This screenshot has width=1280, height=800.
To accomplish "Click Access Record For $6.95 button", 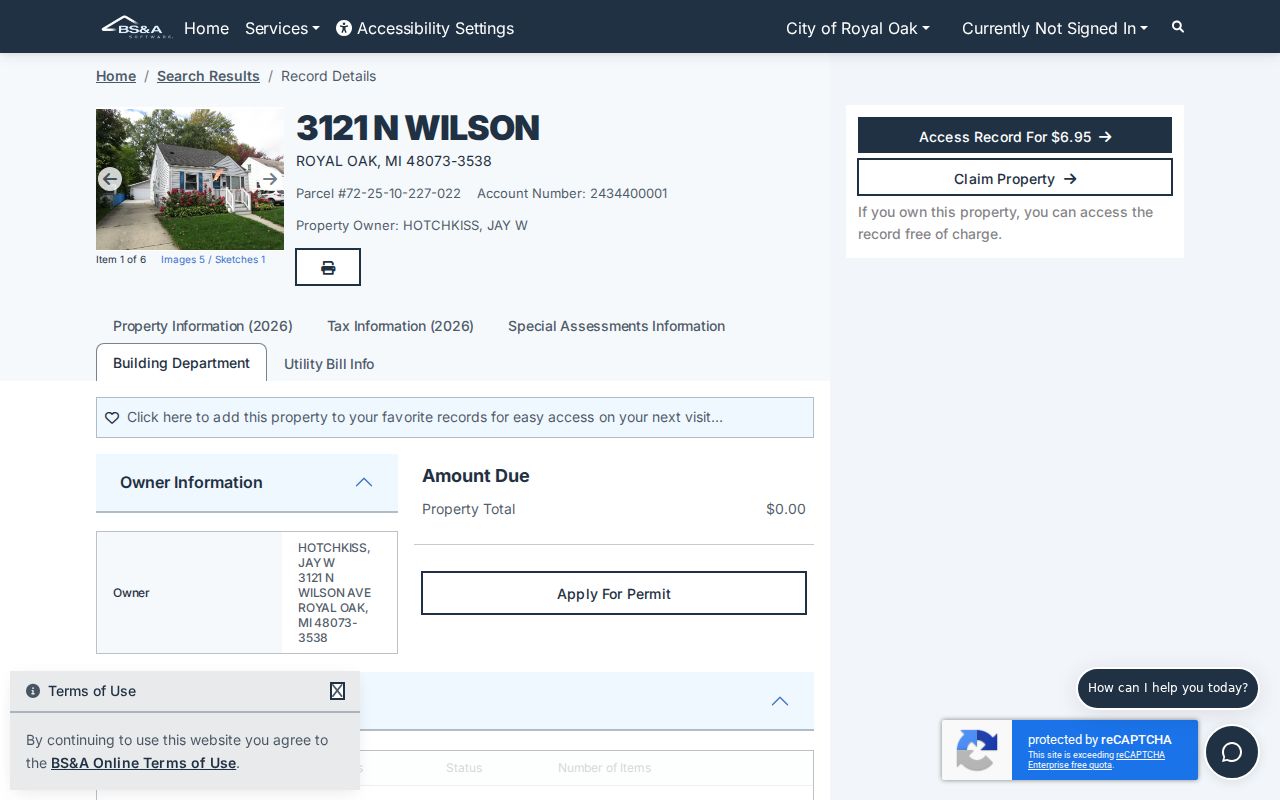I will (1015, 136).
